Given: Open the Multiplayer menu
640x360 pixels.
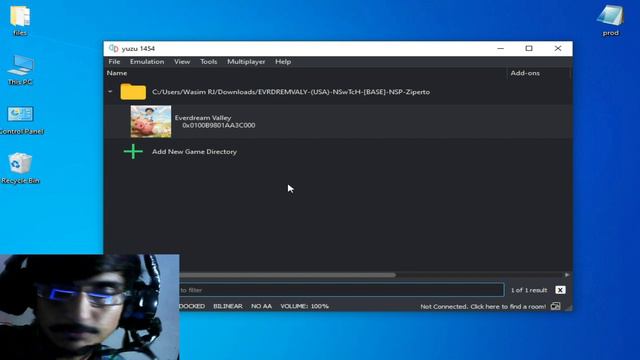Looking at the screenshot, I should [x=246, y=62].
